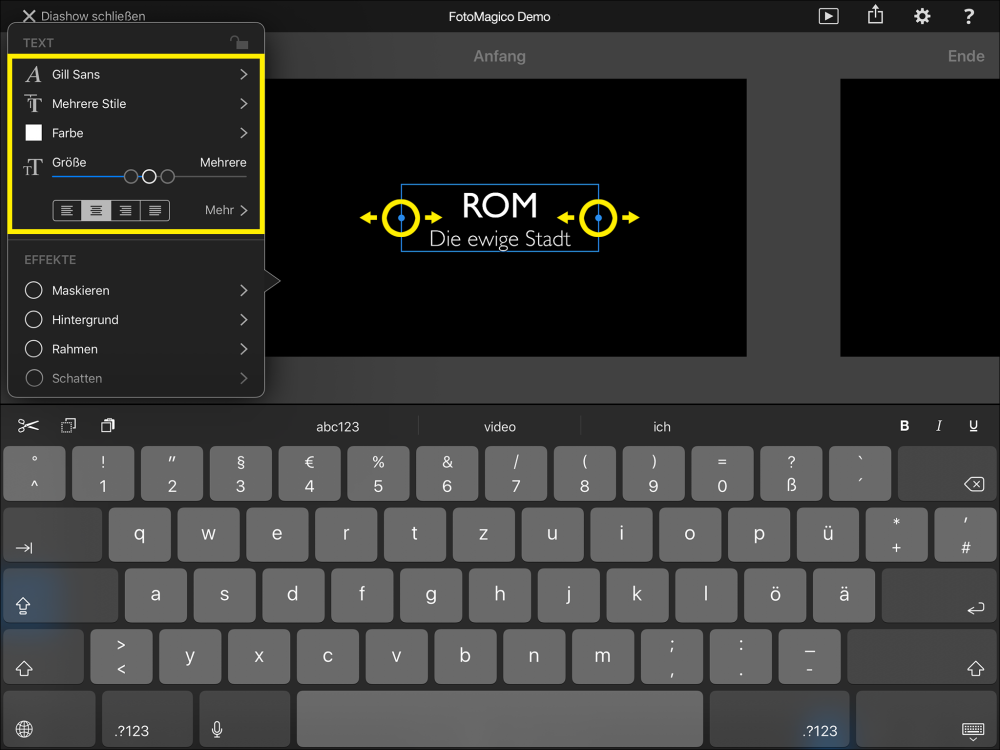
Task: Start dictation with microphone key
Action: [245, 718]
